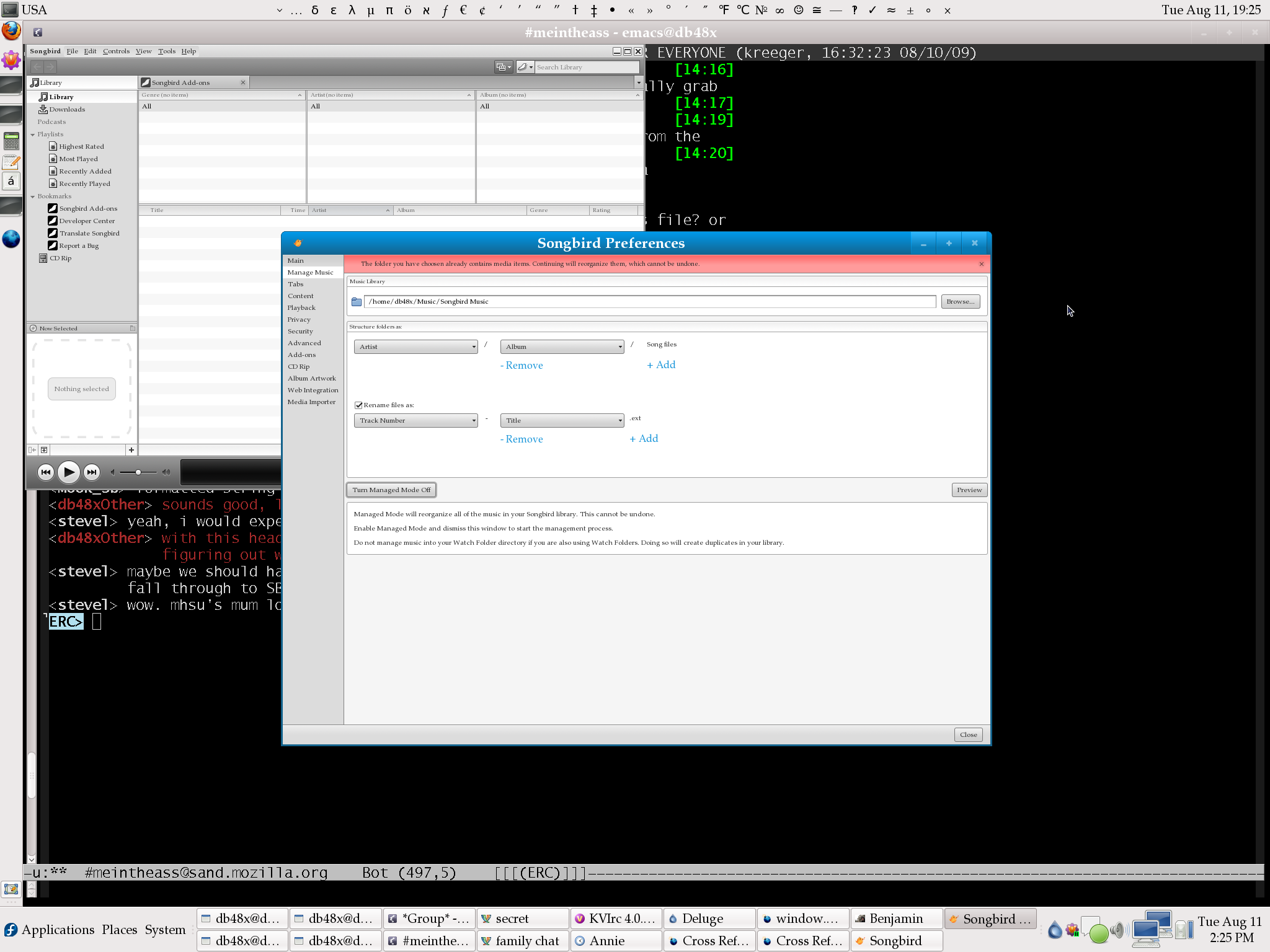Adjust the Songbird volume slider knob
Screen dimensions: 1270x952
(138, 472)
